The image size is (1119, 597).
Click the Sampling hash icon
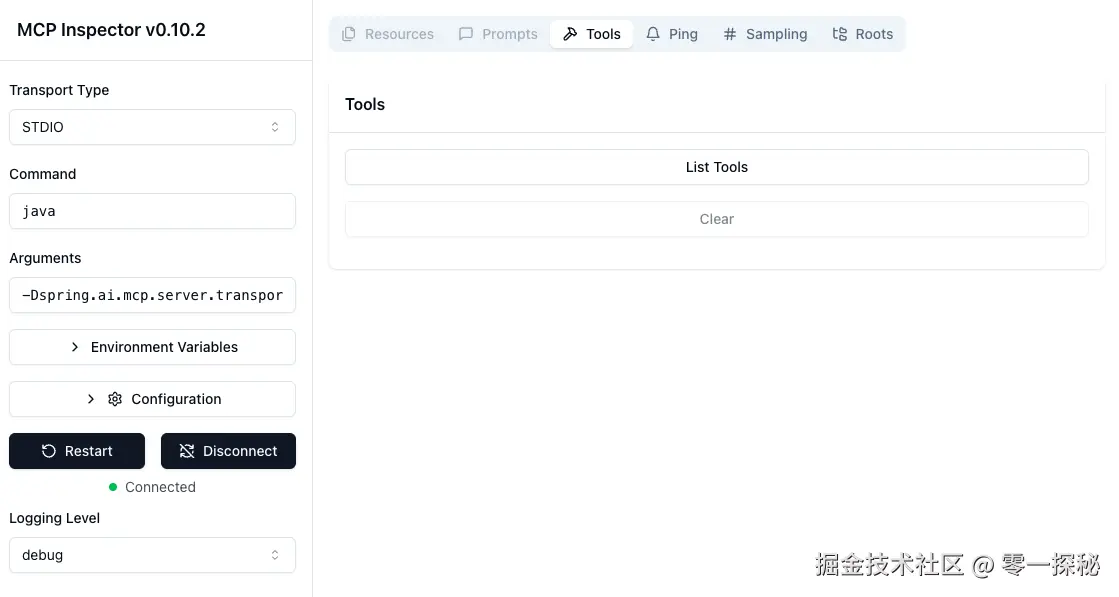click(729, 34)
